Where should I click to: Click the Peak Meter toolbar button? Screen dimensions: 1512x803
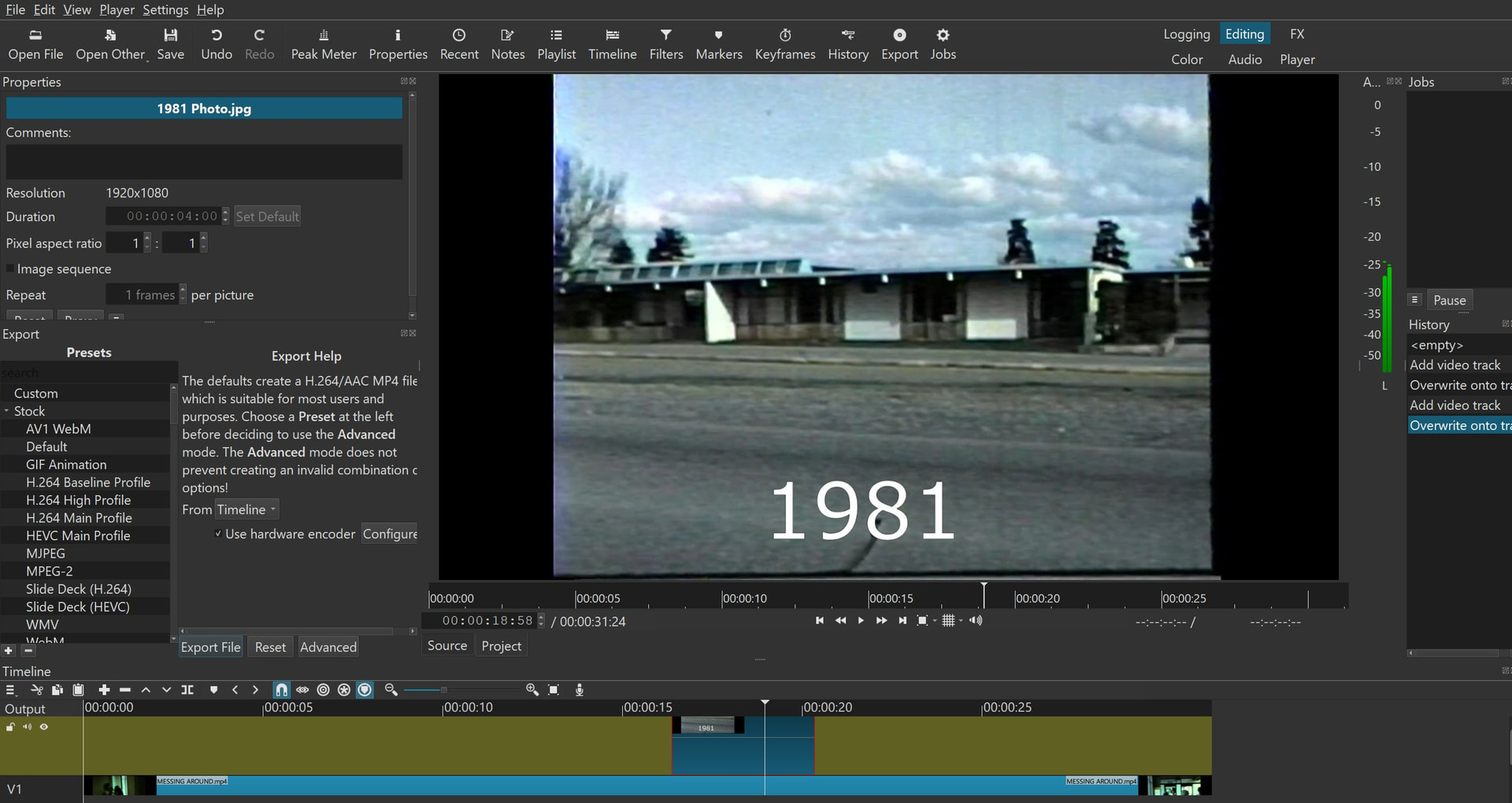324,45
